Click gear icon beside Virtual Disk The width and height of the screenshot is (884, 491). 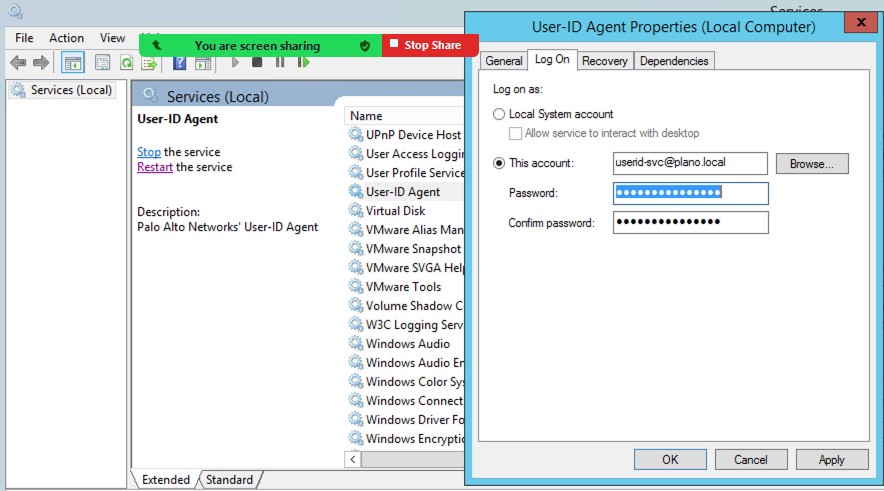[x=355, y=210]
